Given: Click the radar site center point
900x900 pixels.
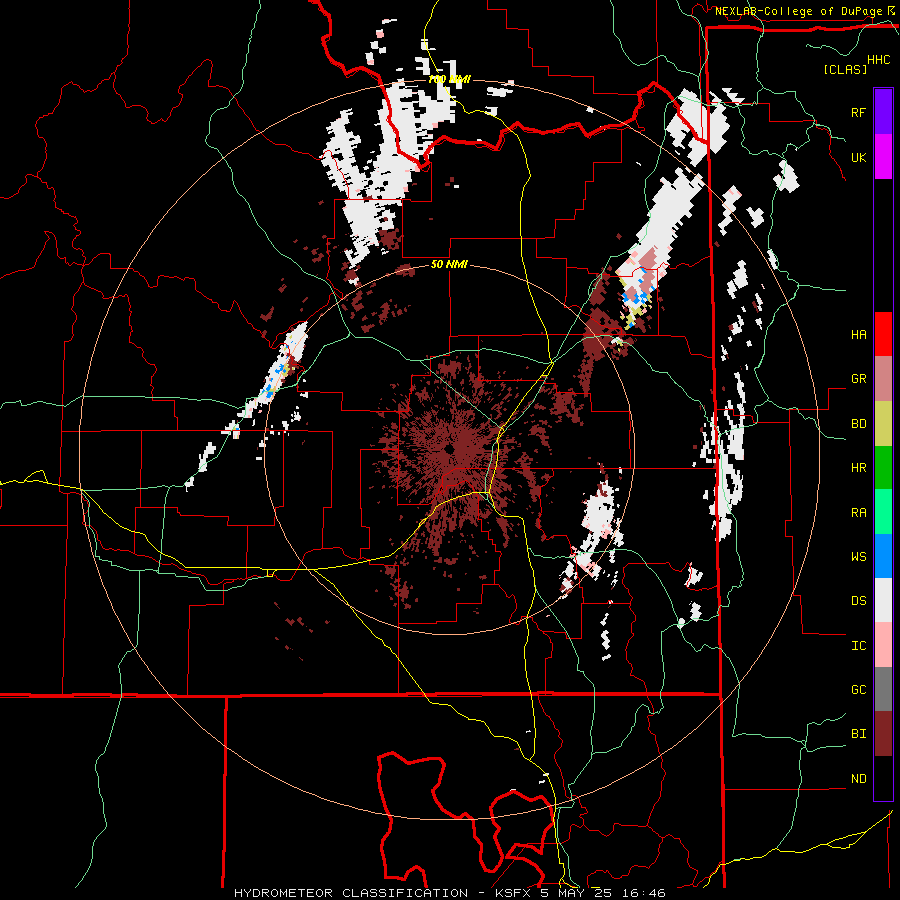Looking at the screenshot, I should point(449,448).
